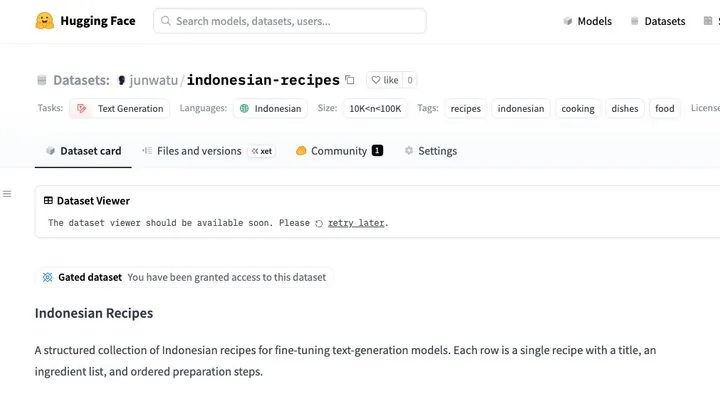720x404 pixels.
Task: Click 'You have been granted access' text
Action: 227,277
